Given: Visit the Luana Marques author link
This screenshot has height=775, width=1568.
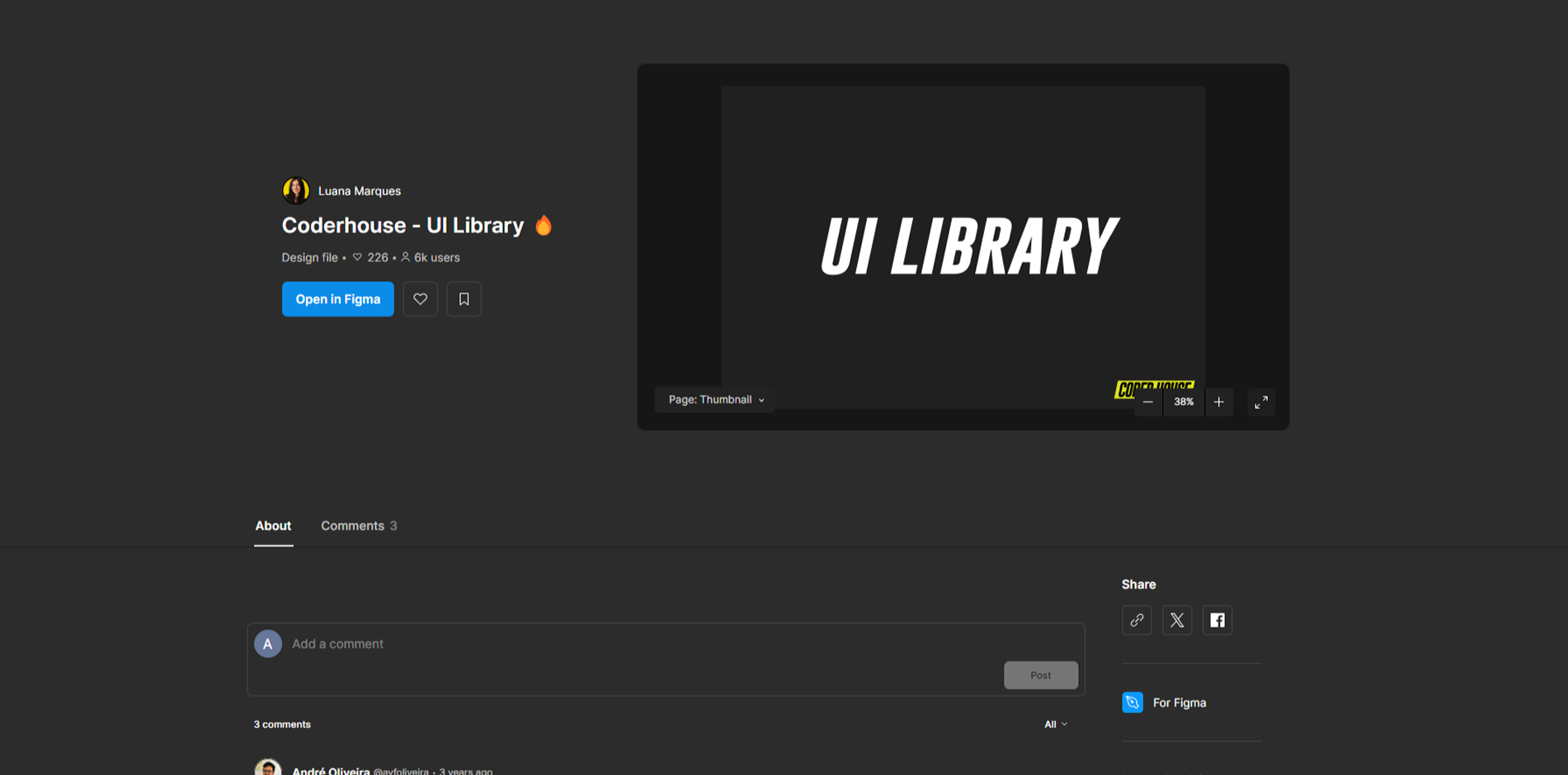Looking at the screenshot, I should click(x=360, y=190).
